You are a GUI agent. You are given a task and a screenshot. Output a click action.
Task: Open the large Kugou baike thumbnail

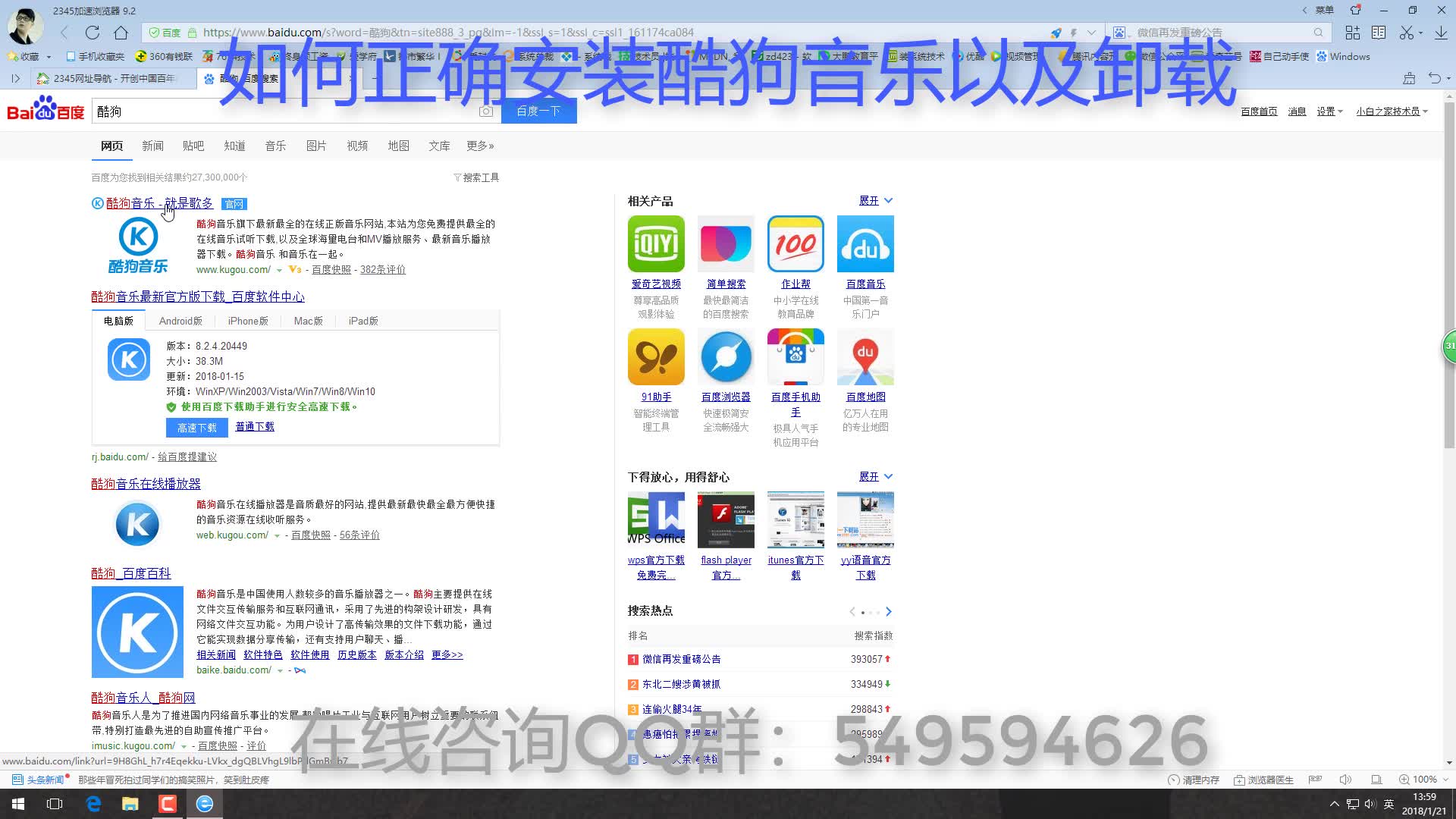coord(137,632)
